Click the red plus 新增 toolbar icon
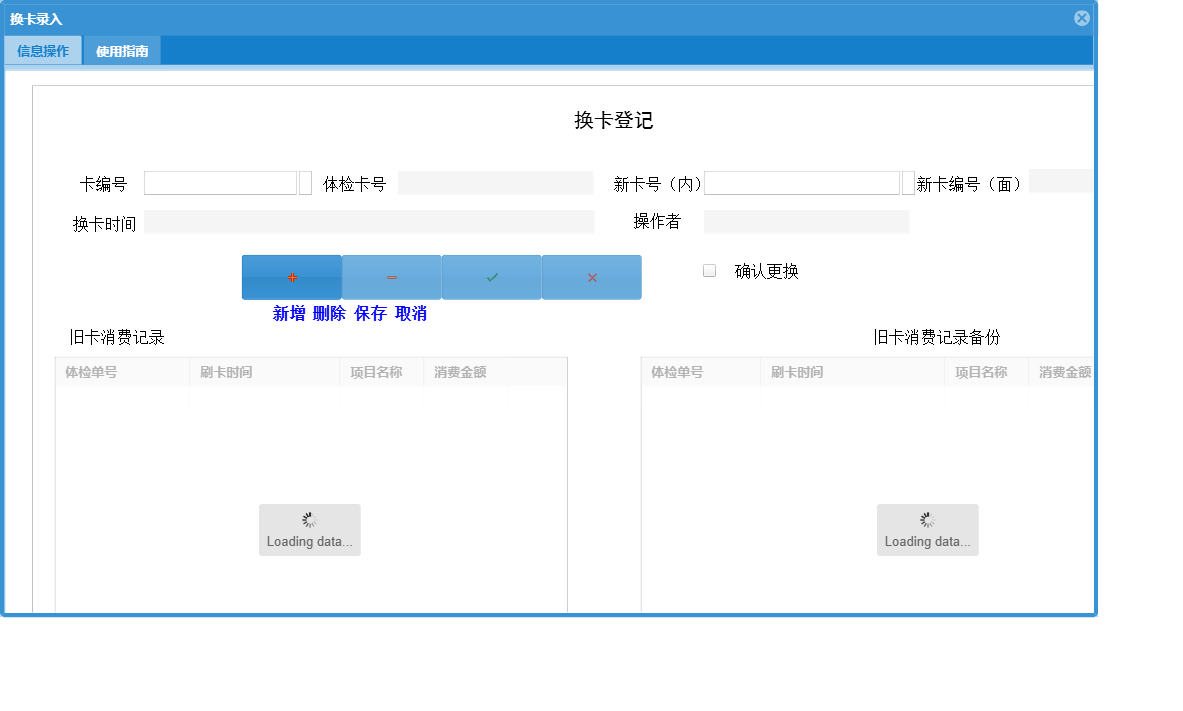 pyautogui.click(x=291, y=276)
